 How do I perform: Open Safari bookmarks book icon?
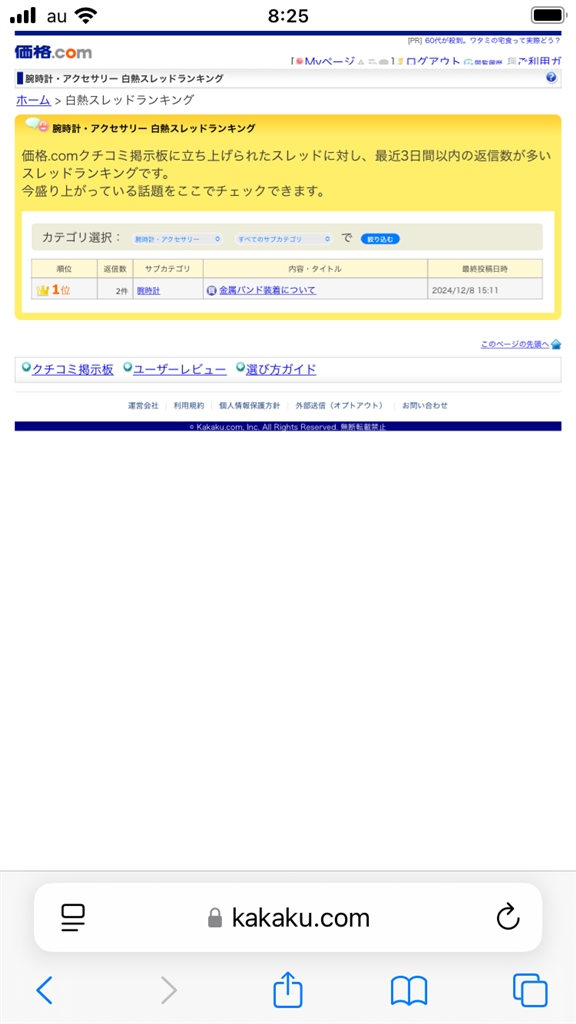point(409,991)
